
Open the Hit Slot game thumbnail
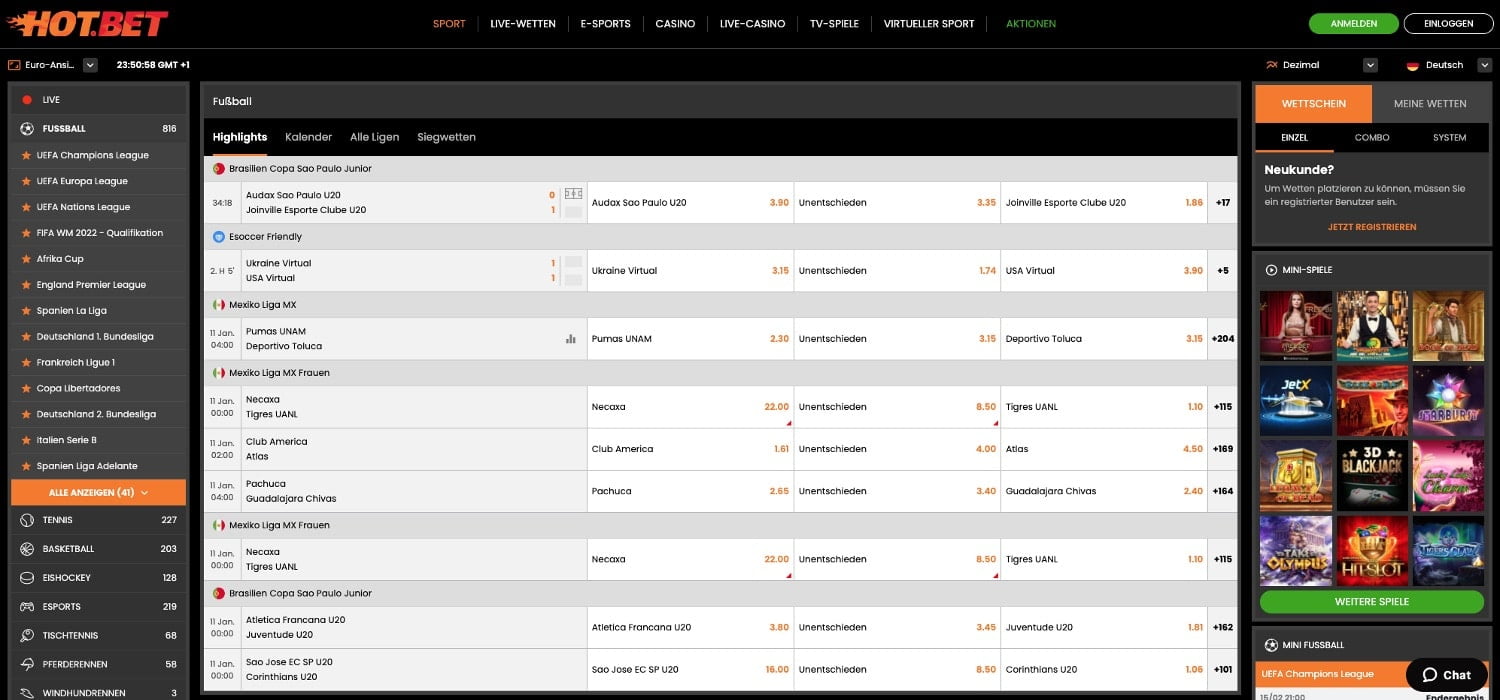coord(1372,550)
